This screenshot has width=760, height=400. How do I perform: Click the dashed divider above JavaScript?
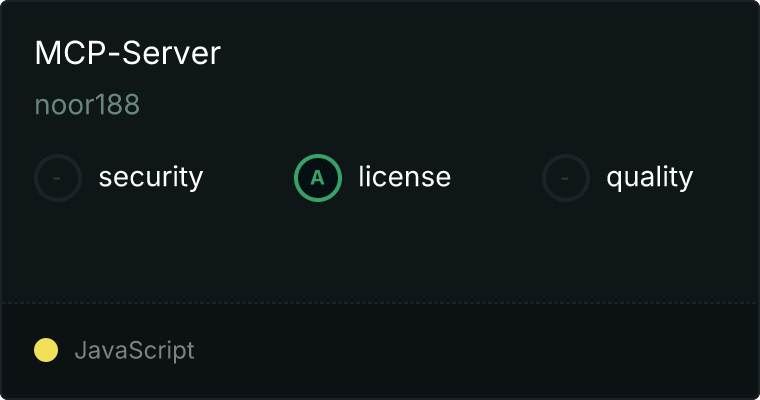(380, 303)
